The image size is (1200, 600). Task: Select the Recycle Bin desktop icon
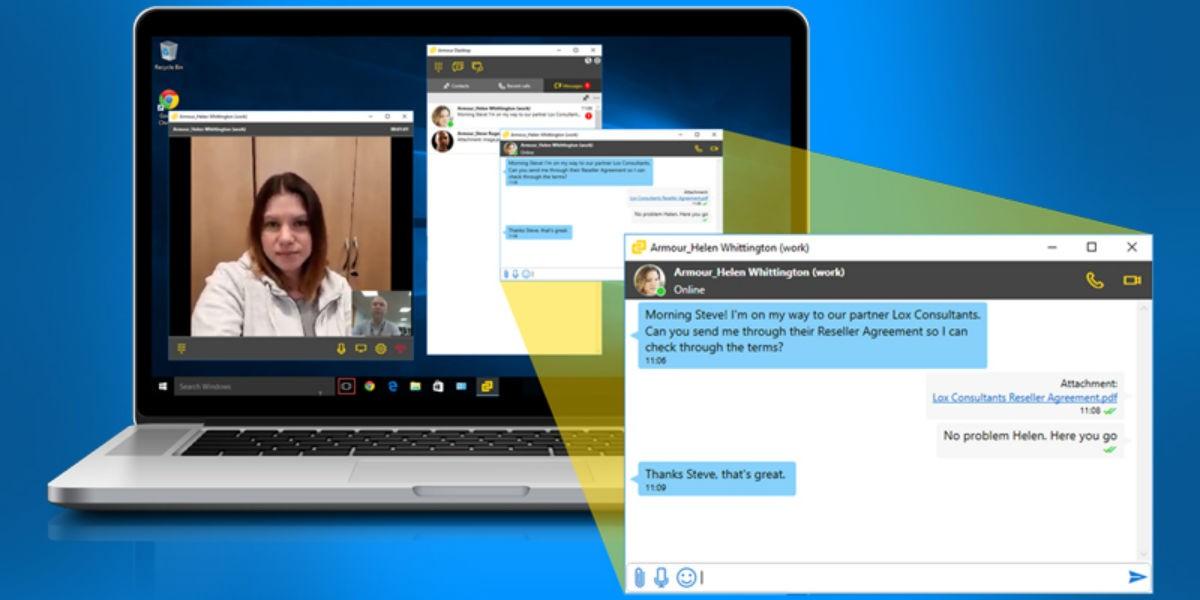coord(168,55)
